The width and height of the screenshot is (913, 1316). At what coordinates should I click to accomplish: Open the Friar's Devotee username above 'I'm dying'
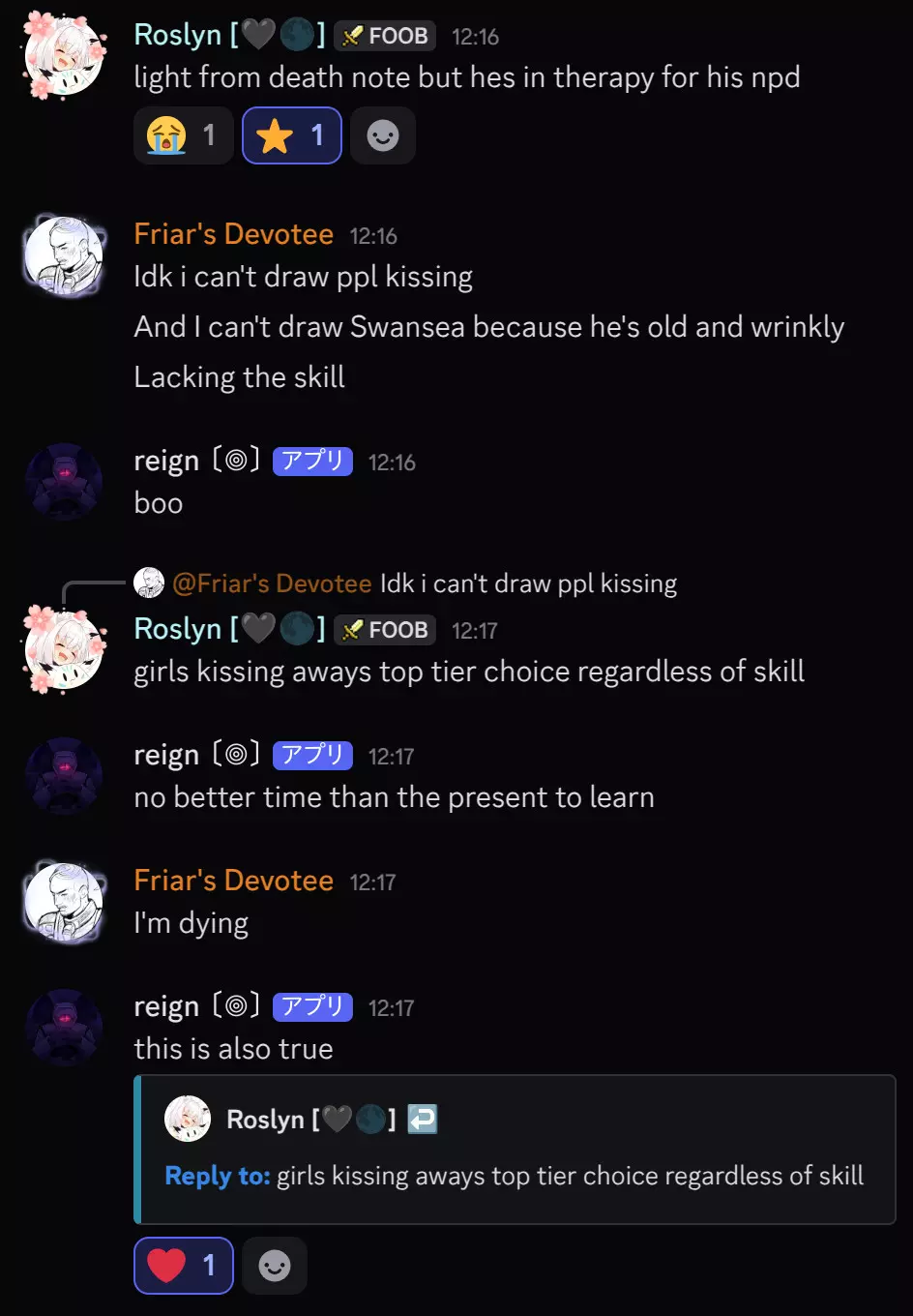coord(234,881)
